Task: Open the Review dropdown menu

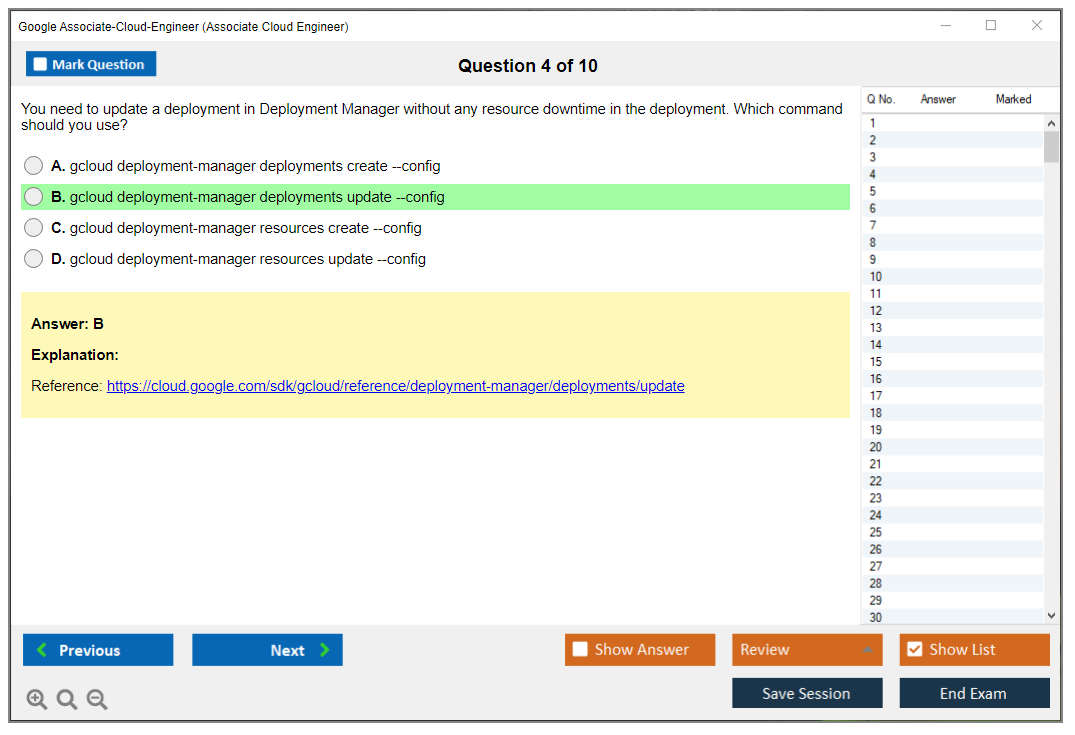Action: coord(807,650)
